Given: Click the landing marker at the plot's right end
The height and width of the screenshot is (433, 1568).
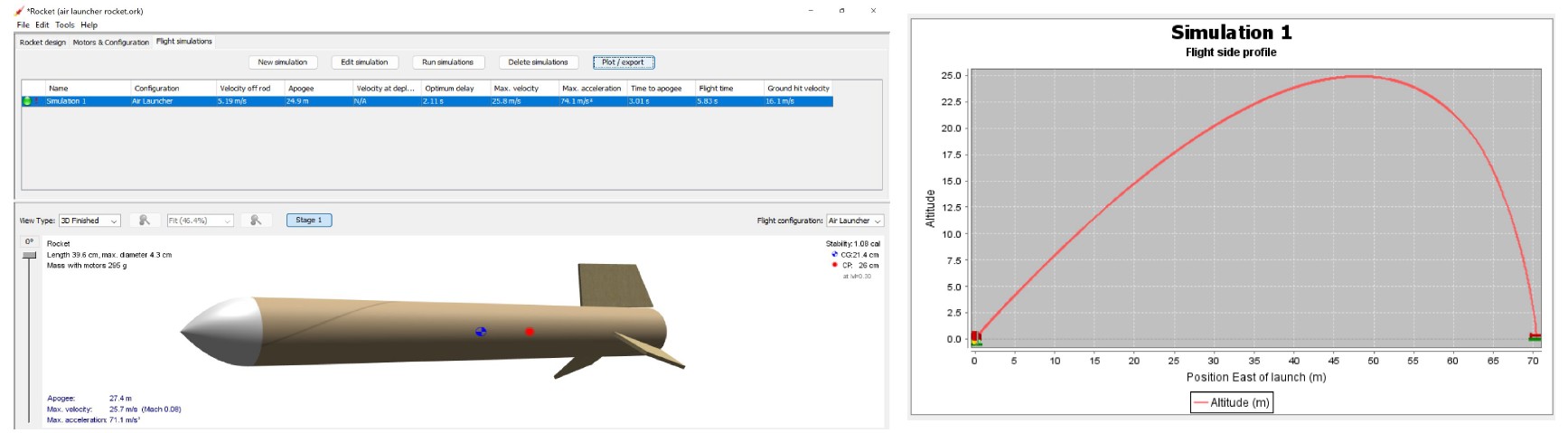Looking at the screenshot, I should [1535, 337].
